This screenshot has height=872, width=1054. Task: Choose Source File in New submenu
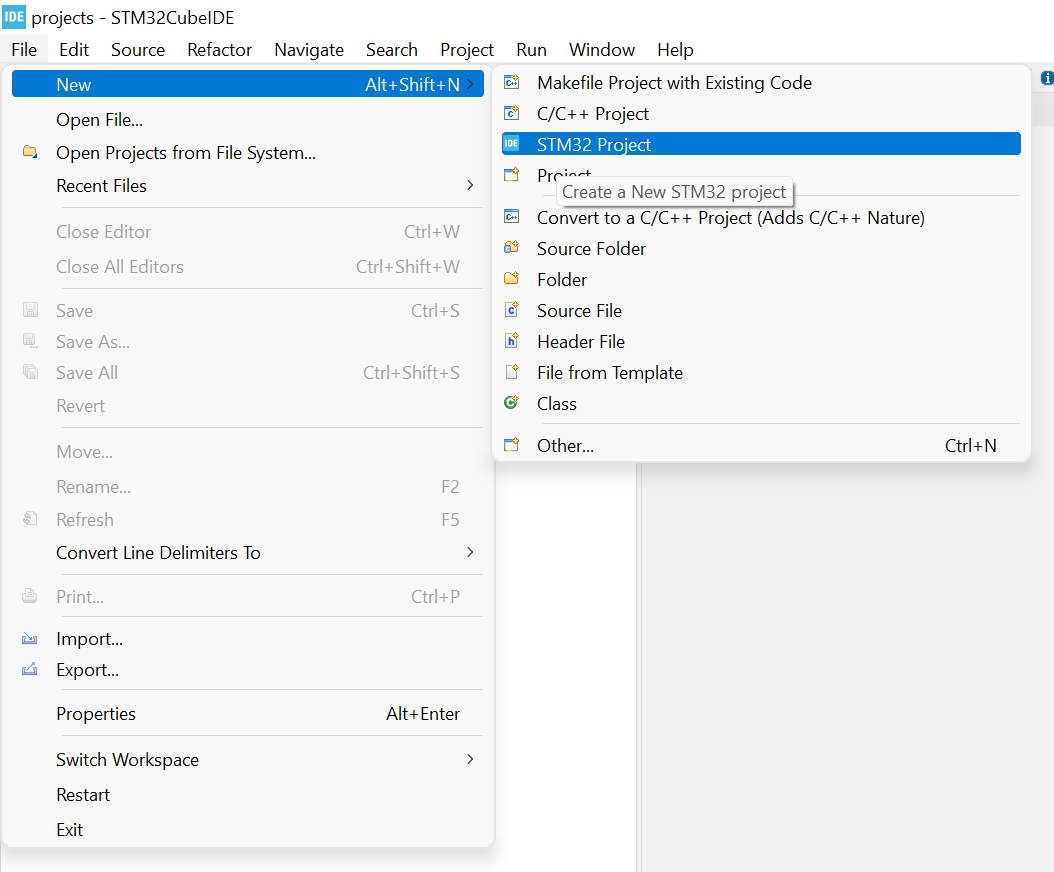pos(761,310)
